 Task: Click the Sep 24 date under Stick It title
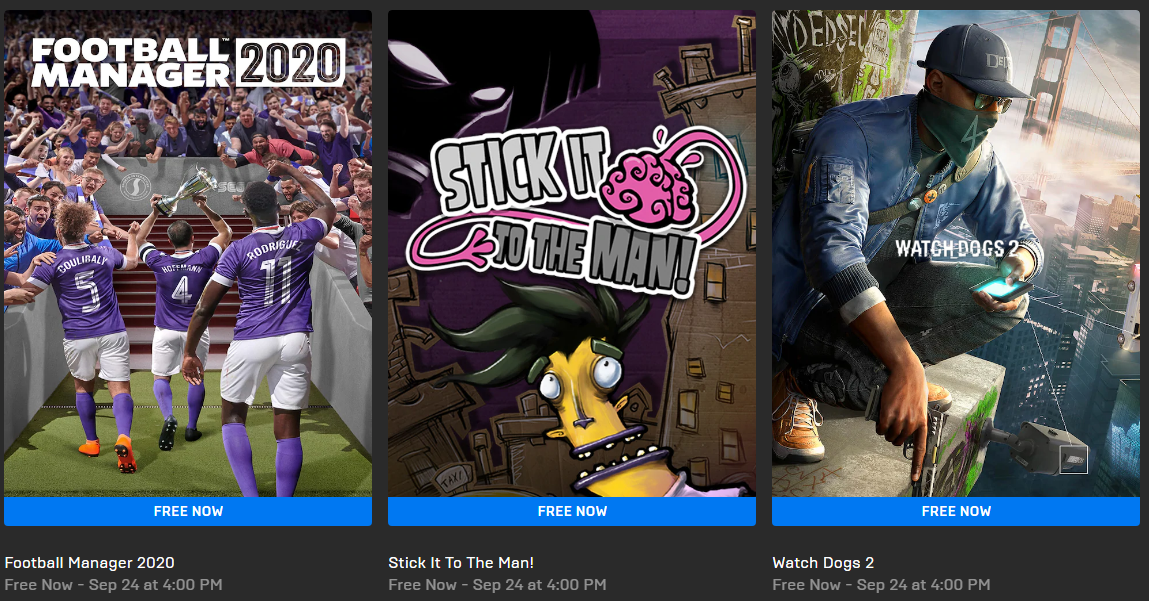click(x=498, y=584)
